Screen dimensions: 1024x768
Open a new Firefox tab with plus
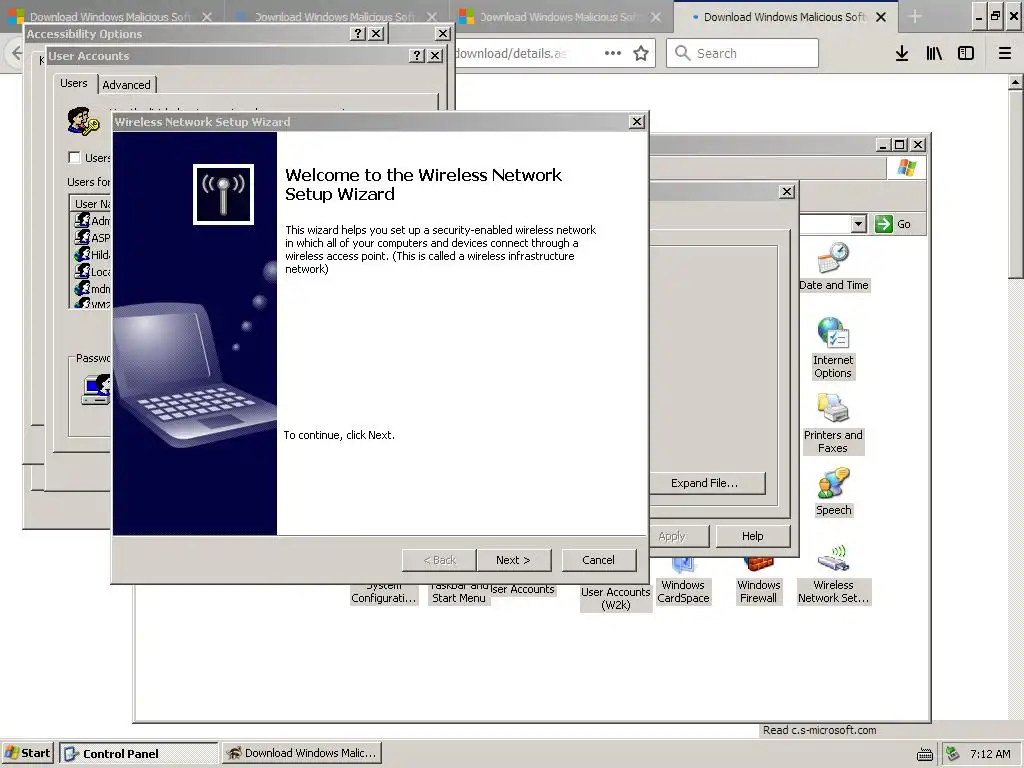click(x=915, y=17)
